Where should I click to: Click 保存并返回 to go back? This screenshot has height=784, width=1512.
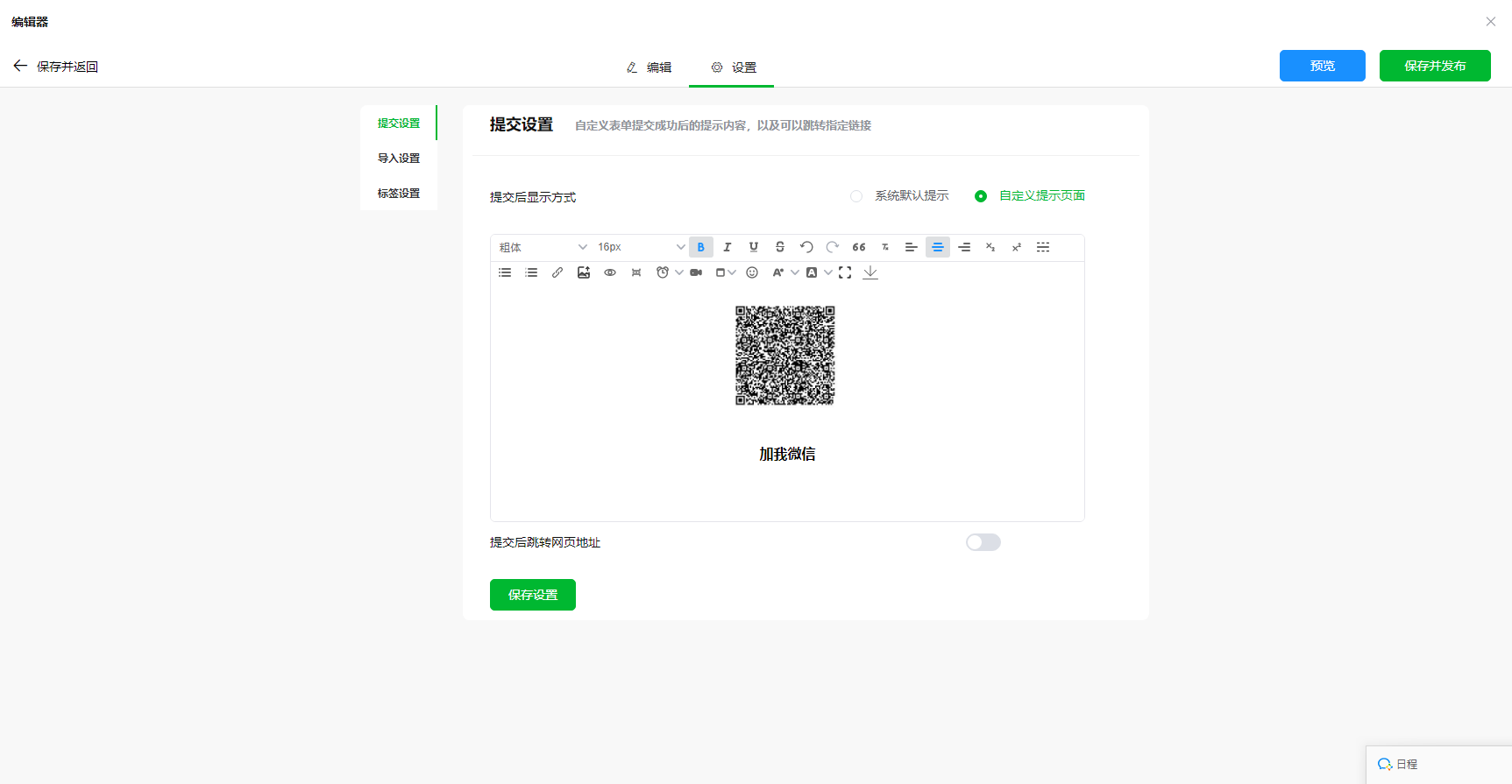(x=55, y=67)
